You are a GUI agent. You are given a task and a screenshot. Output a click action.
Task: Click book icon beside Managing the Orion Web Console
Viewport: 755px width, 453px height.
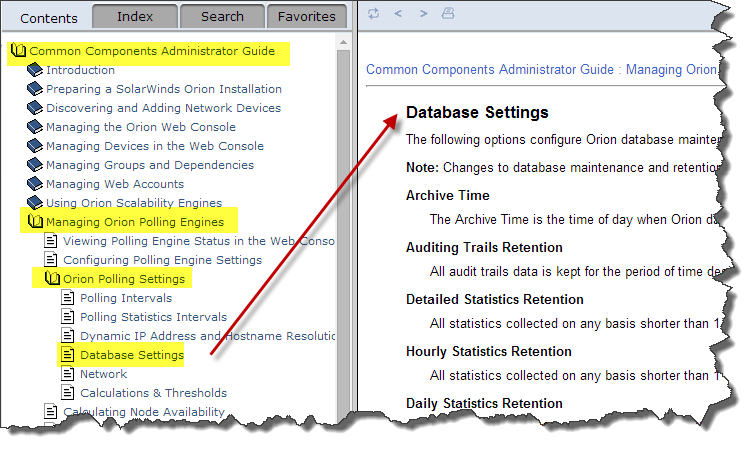coord(35,127)
